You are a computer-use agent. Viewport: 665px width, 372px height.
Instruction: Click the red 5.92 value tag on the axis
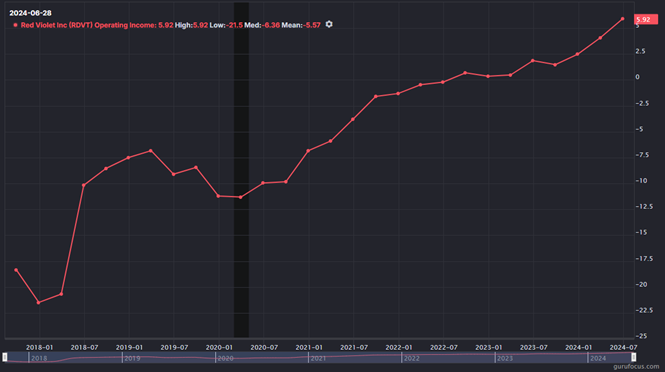645,20
